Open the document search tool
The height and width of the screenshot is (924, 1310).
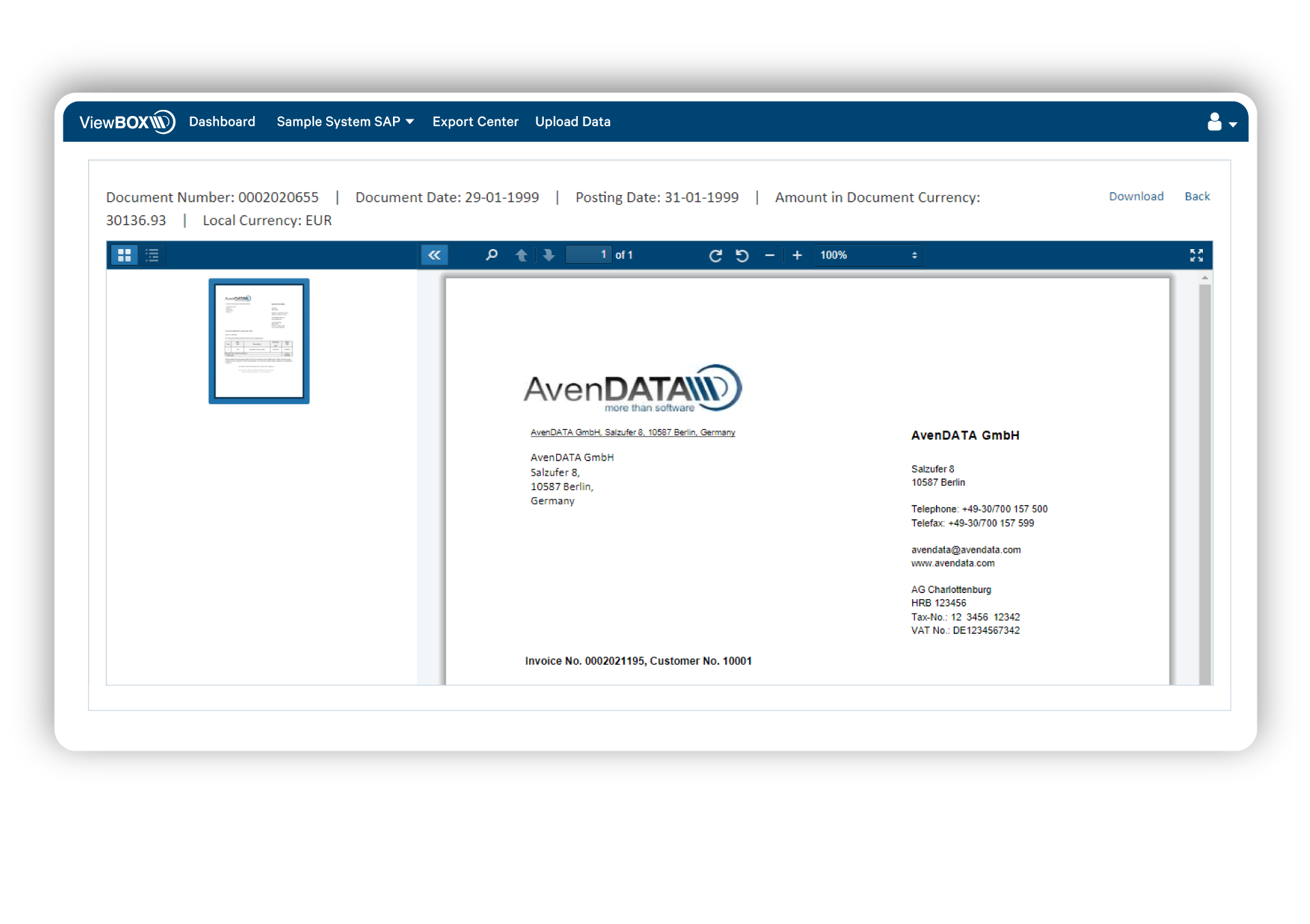pos(491,255)
